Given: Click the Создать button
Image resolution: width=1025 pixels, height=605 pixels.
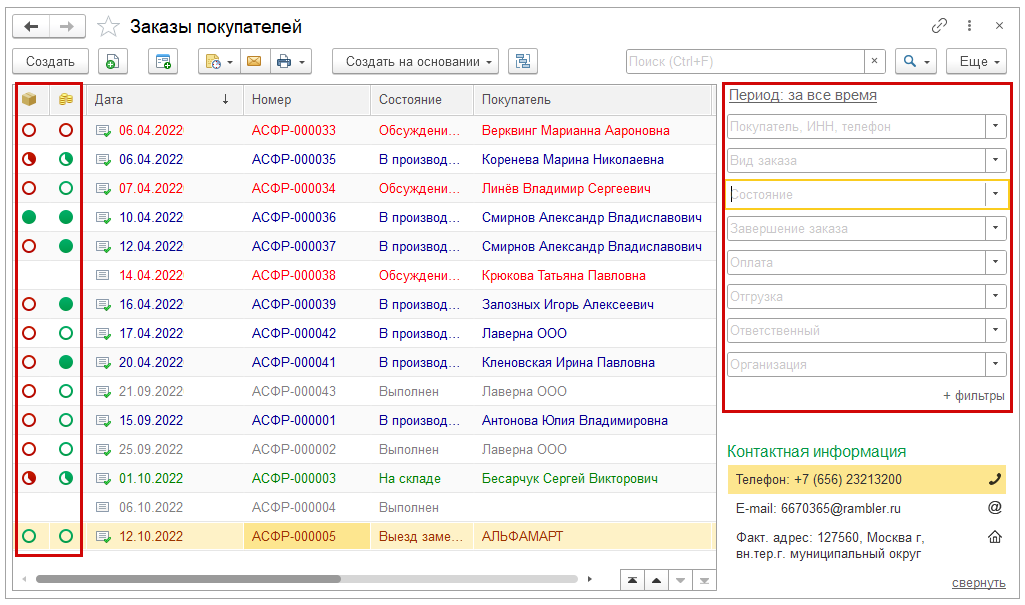Looking at the screenshot, I should (x=50, y=61).
